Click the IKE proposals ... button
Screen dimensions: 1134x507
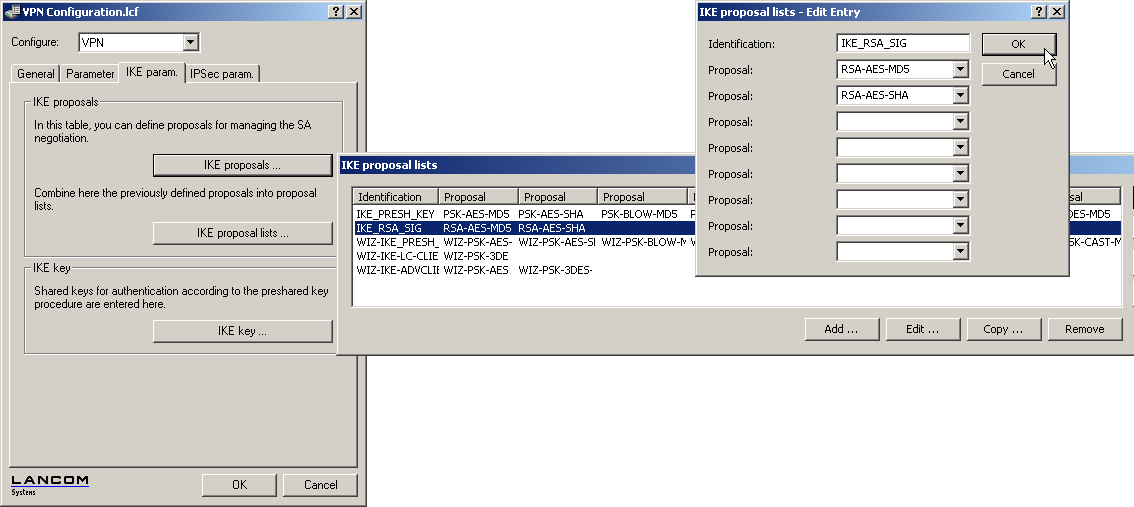point(242,165)
